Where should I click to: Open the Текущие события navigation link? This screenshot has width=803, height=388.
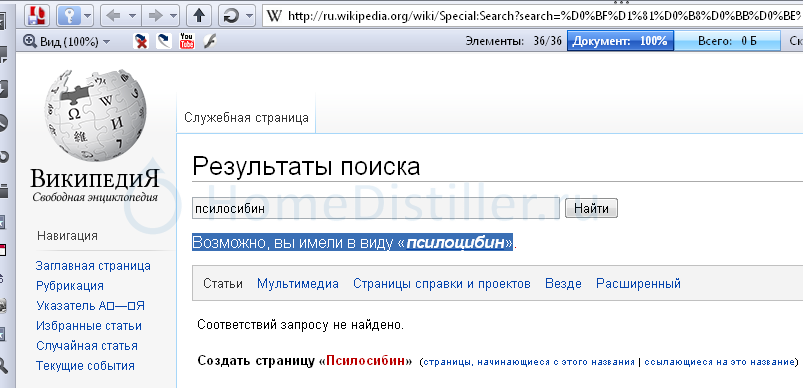click(x=85, y=366)
